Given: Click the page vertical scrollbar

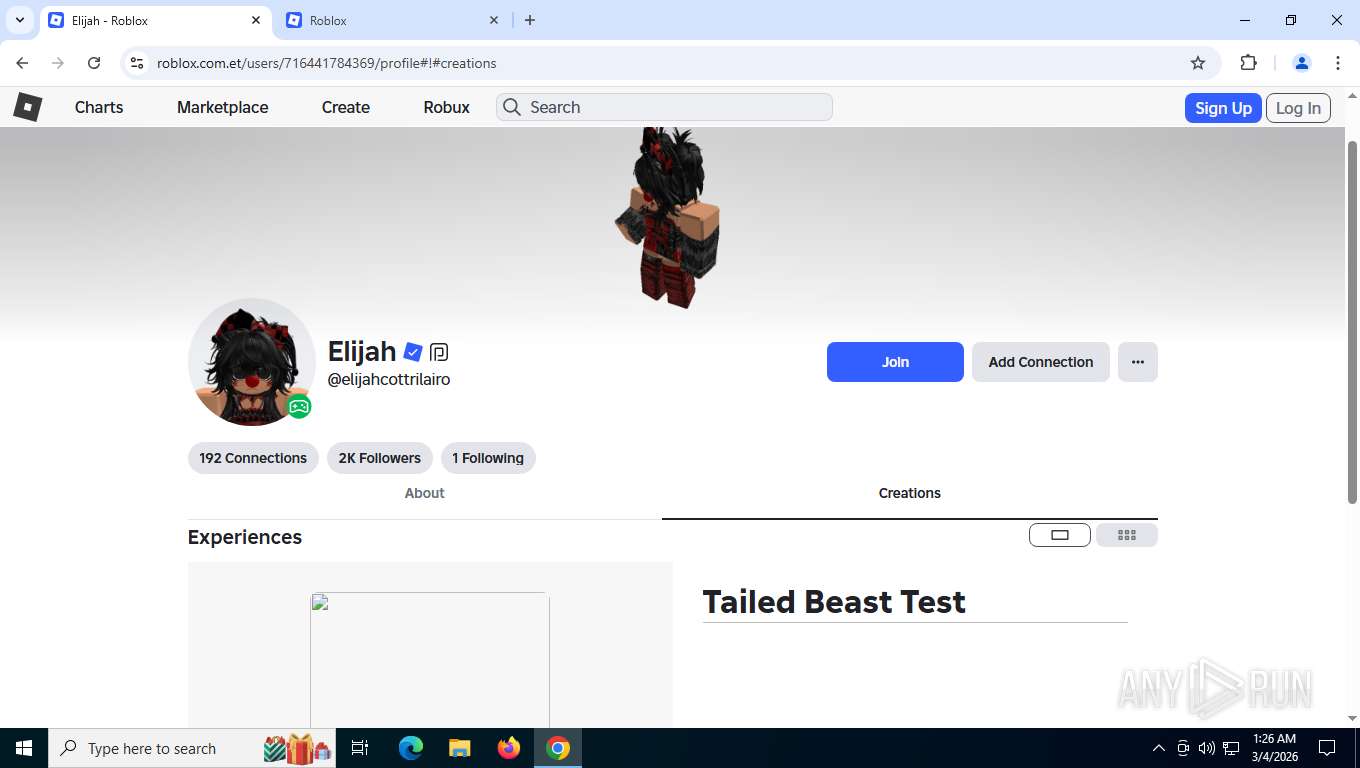Looking at the screenshot, I should 1352,322.
